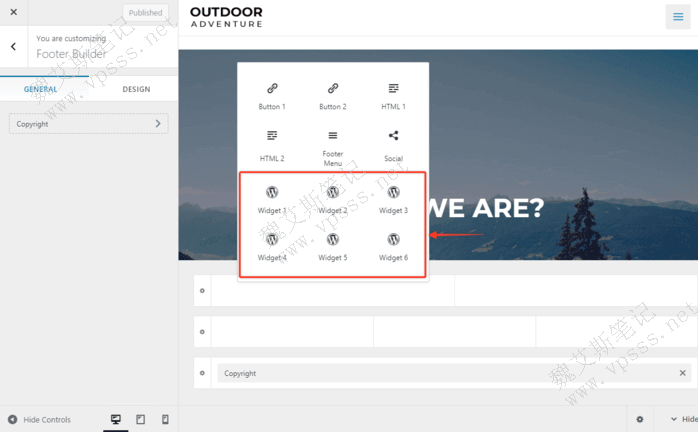Click the middle column of the second footer row

[x=455, y=332]
